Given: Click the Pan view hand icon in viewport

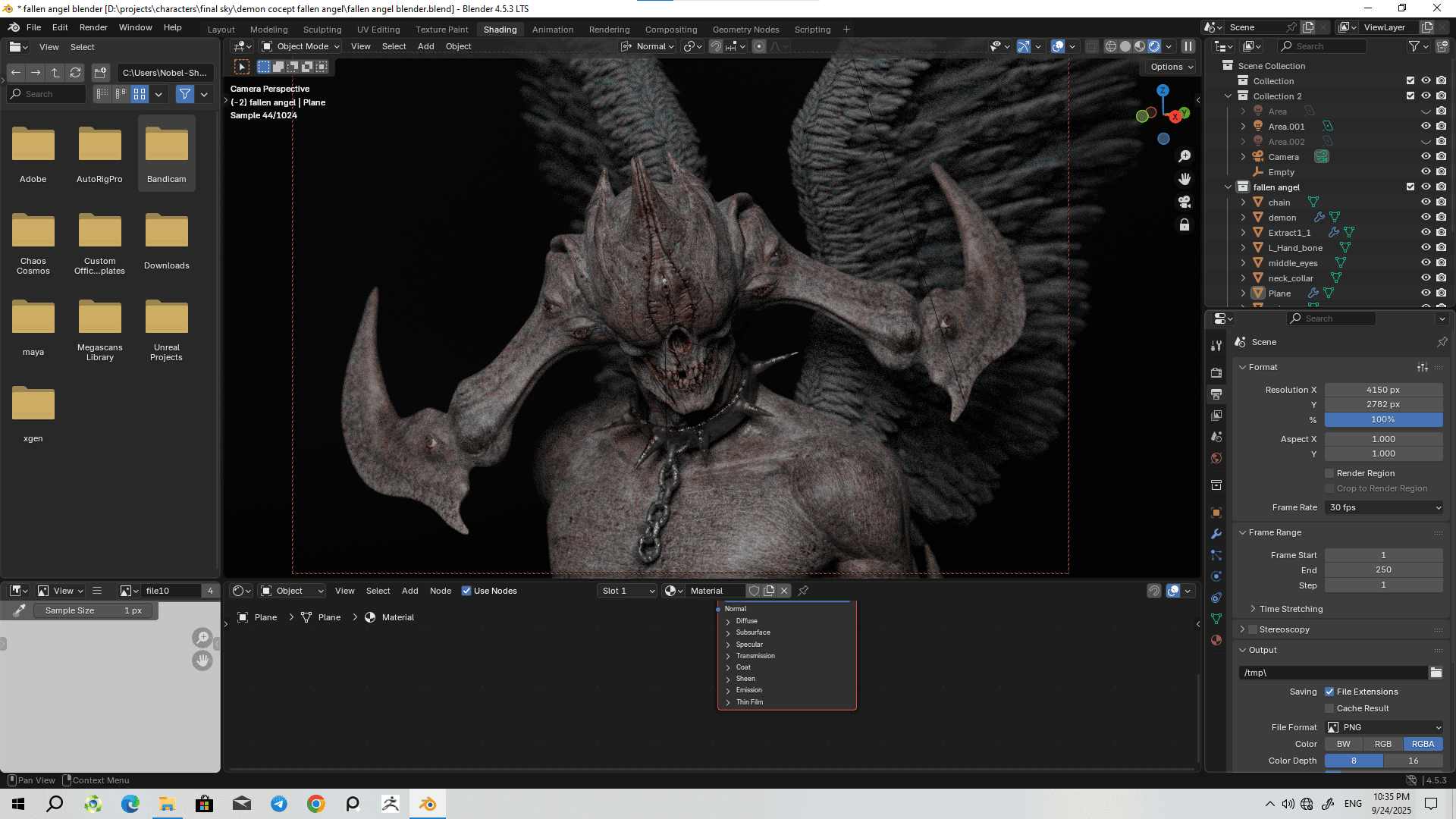Looking at the screenshot, I should (1185, 179).
